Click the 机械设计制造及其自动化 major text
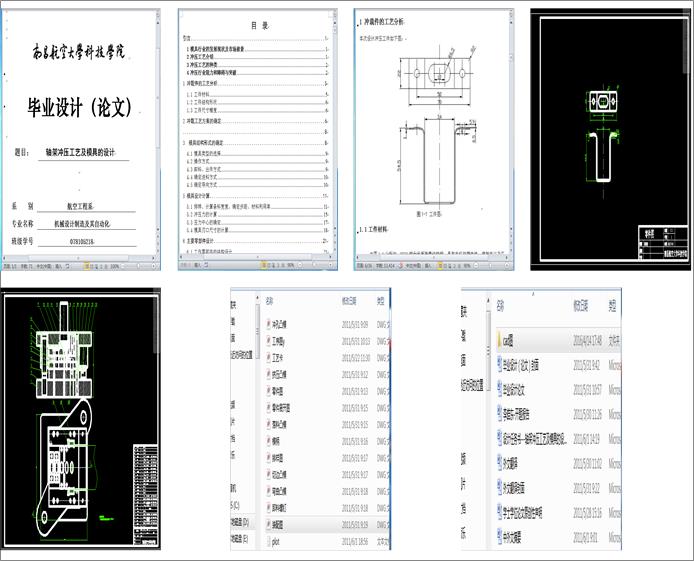Image resolution: width=694 pixels, height=561 pixels. coord(82,224)
